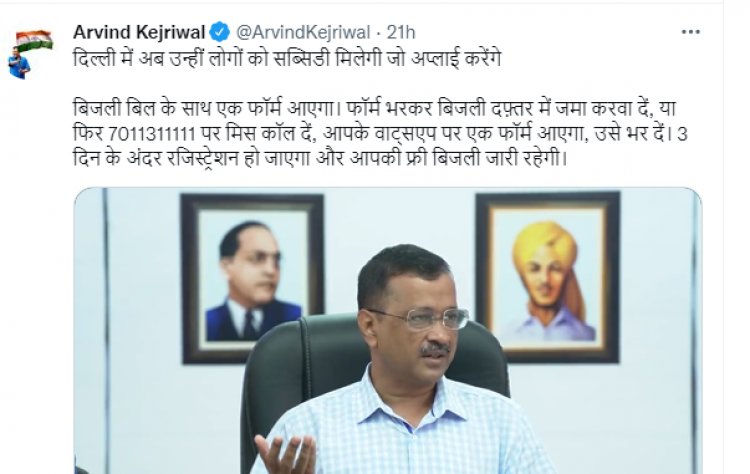Viewport: 750px width, 474px height.
Task: Click the last line starting दिन के अंदर
Action: (x=320, y=158)
